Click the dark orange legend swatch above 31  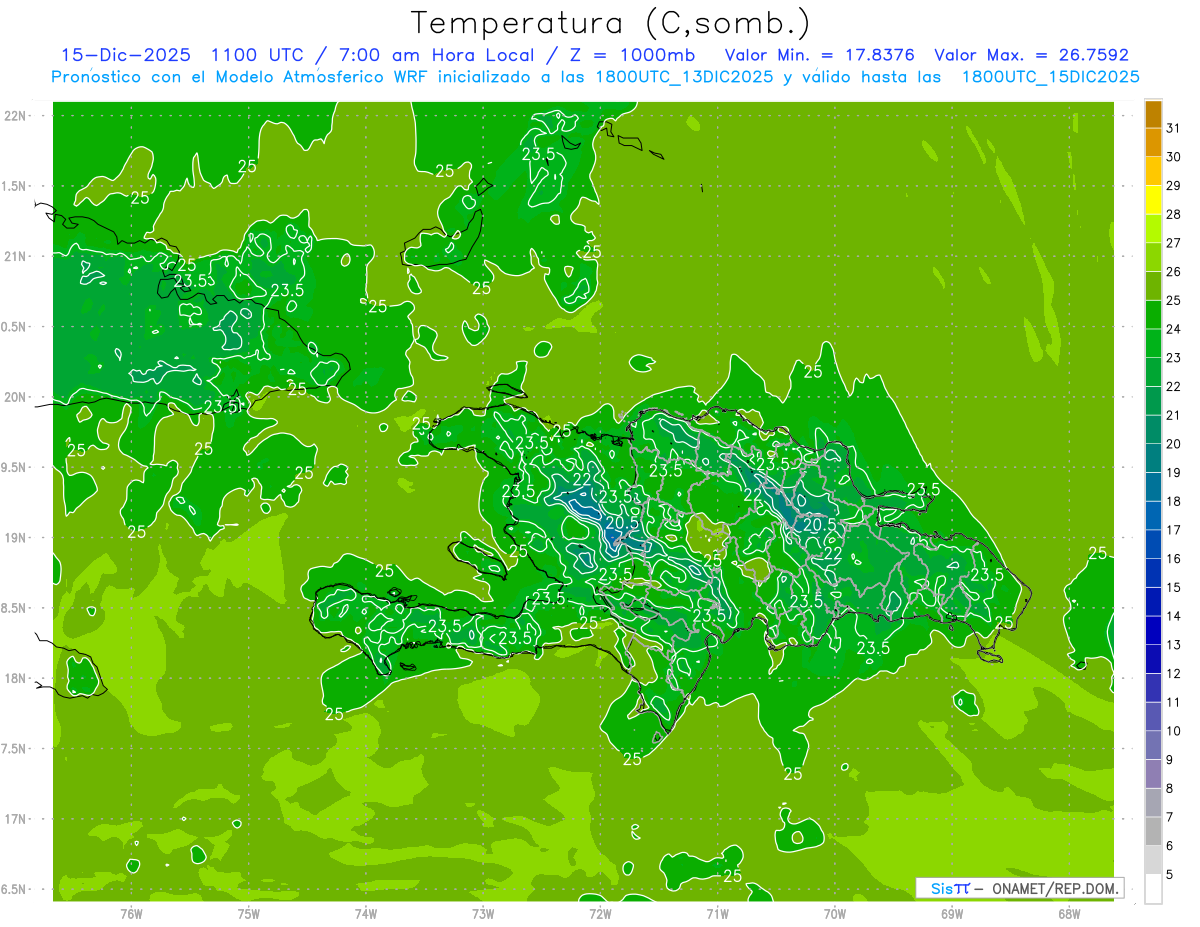pyautogui.click(x=1153, y=114)
